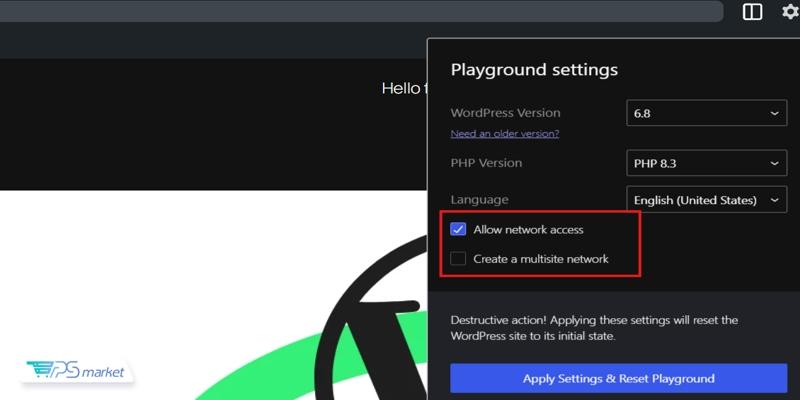
Task: Click the chevron arrow beside PHP 8.3
Action: [x=774, y=163]
